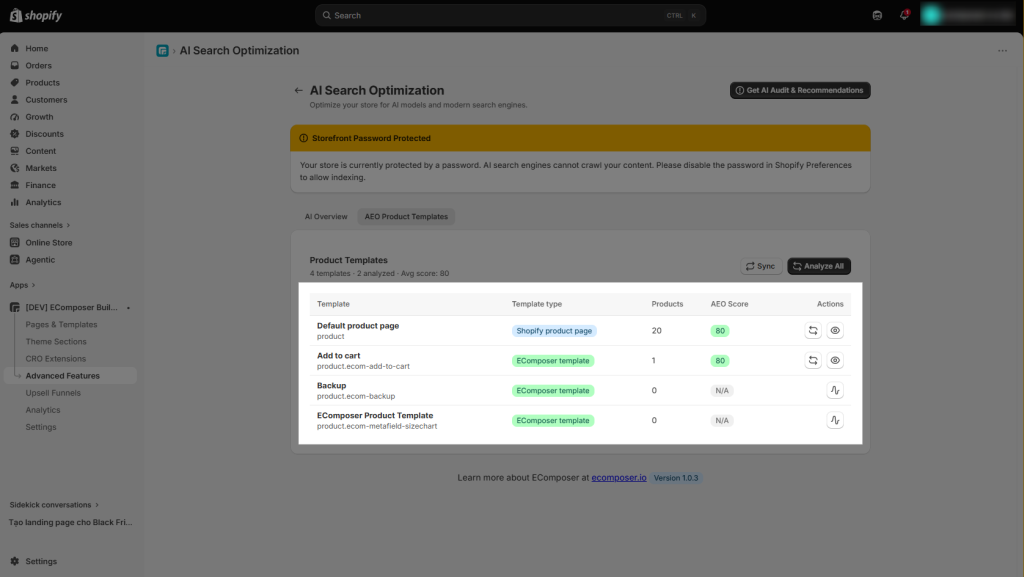Click the Content icon in sidebar

(x=14, y=151)
